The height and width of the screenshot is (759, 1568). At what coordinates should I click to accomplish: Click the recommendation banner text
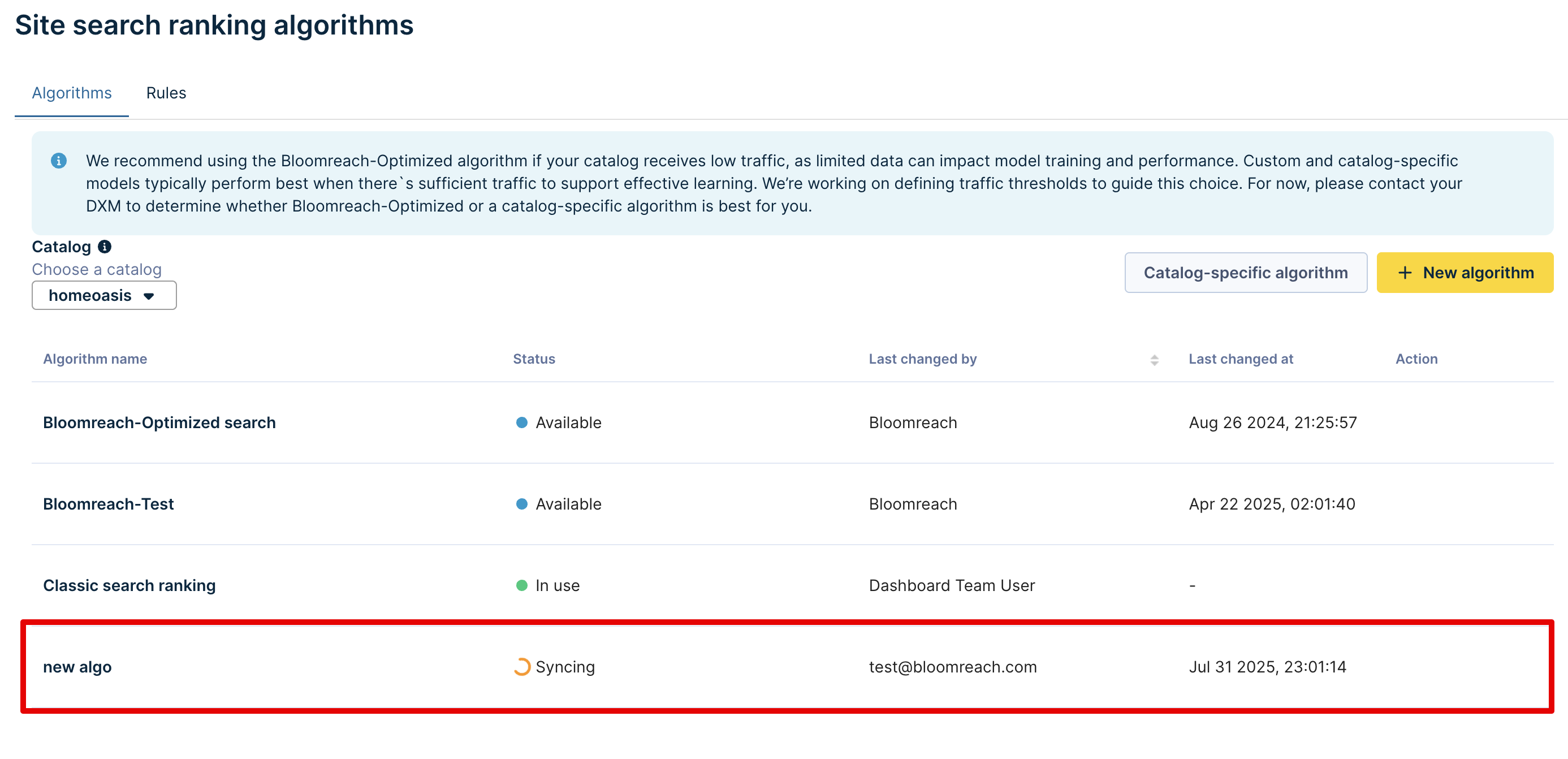[774, 183]
